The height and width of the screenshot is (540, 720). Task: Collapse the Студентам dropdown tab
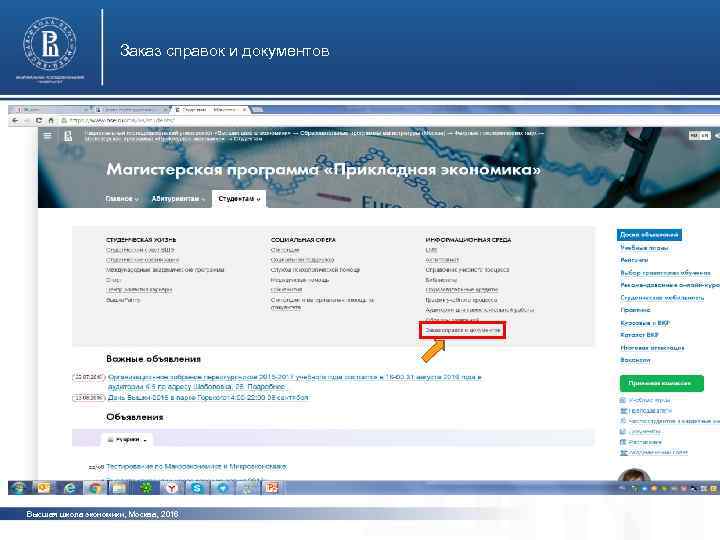239,199
